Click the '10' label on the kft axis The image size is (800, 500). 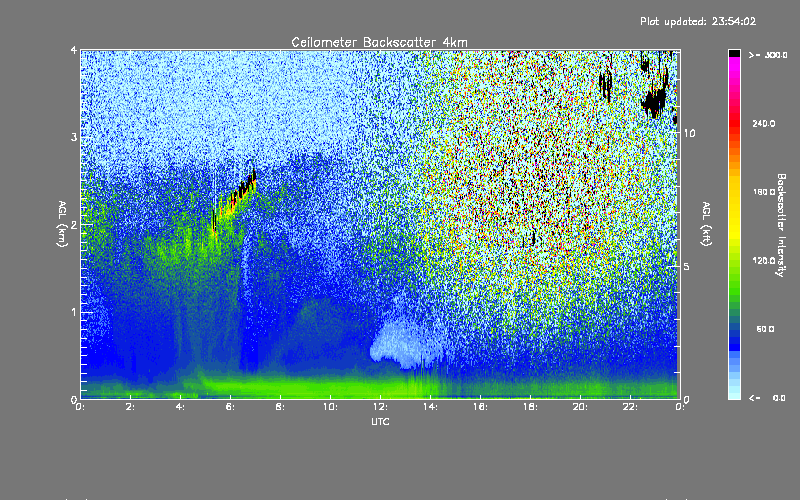point(689,133)
